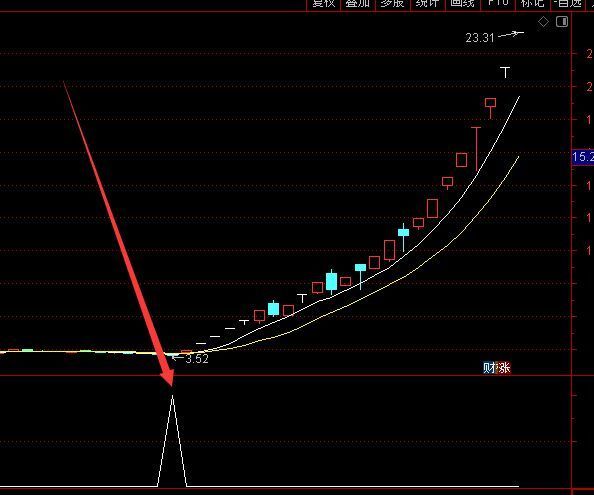Open the 统计 statistics toolbar item
The image size is (594, 495).
[x=427, y=3]
